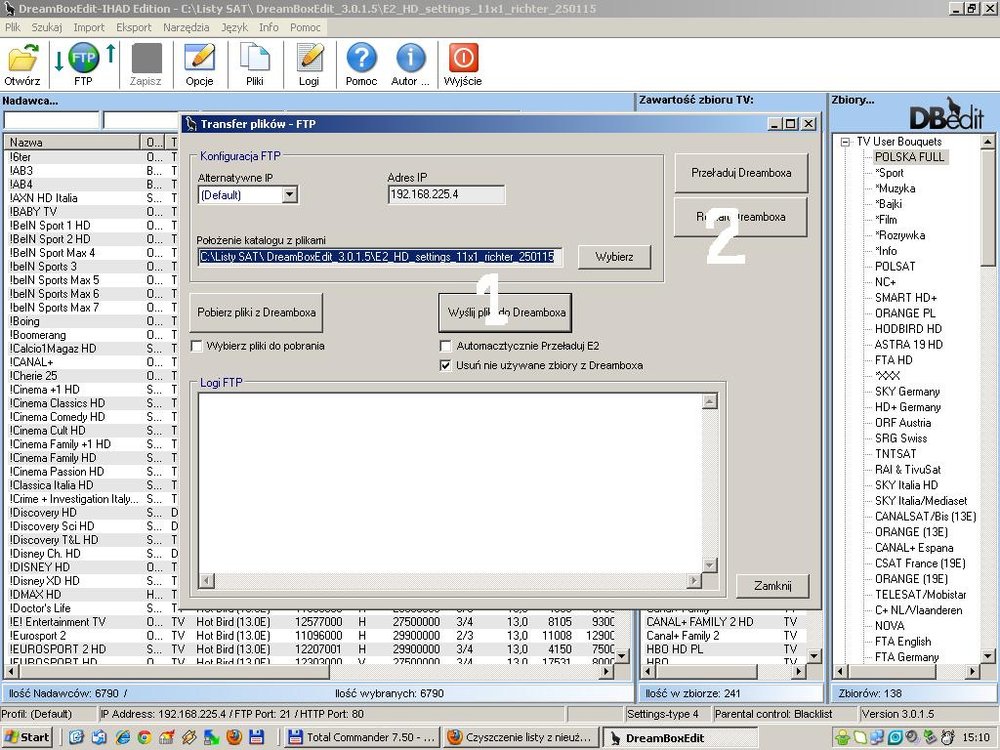Select POLSKA FULL bouquet in tree

click(909, 157)
